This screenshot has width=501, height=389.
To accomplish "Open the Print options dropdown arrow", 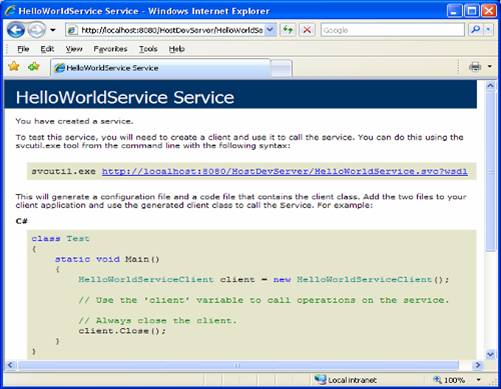I will [490, 67].
